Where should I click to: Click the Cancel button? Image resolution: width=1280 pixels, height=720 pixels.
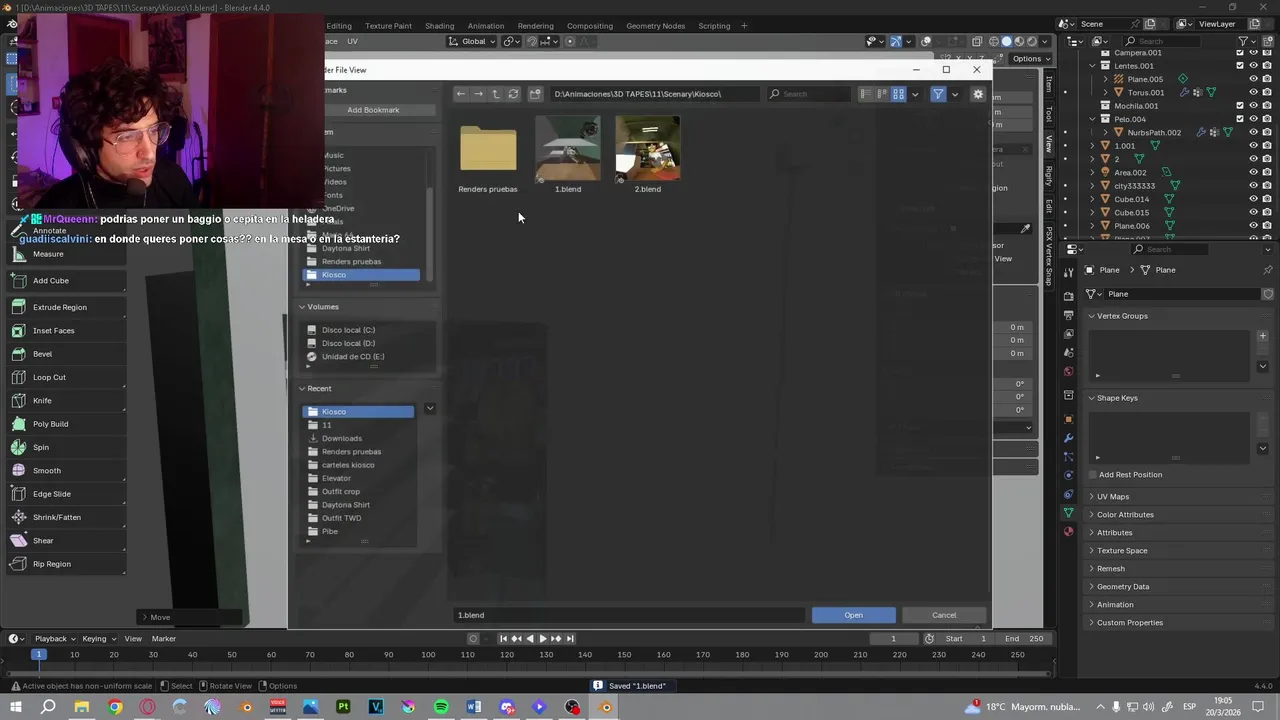[944, 615]
